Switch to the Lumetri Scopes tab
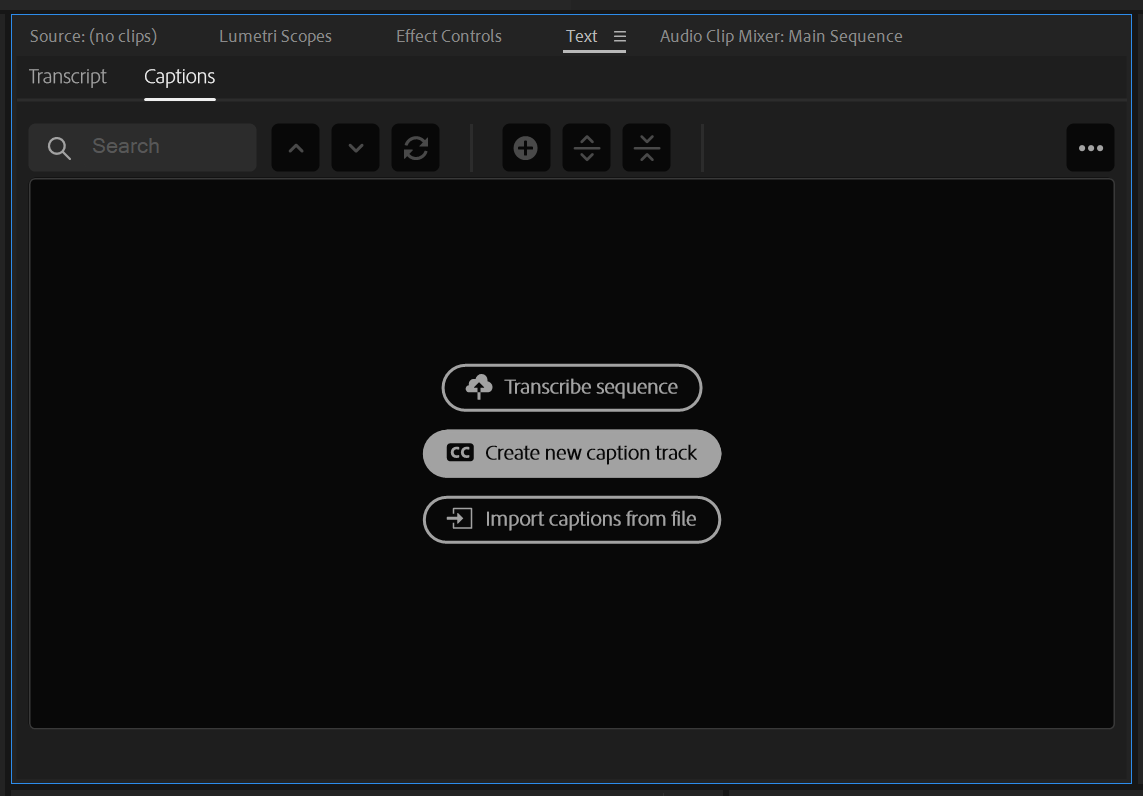 [x=275, y=36]
